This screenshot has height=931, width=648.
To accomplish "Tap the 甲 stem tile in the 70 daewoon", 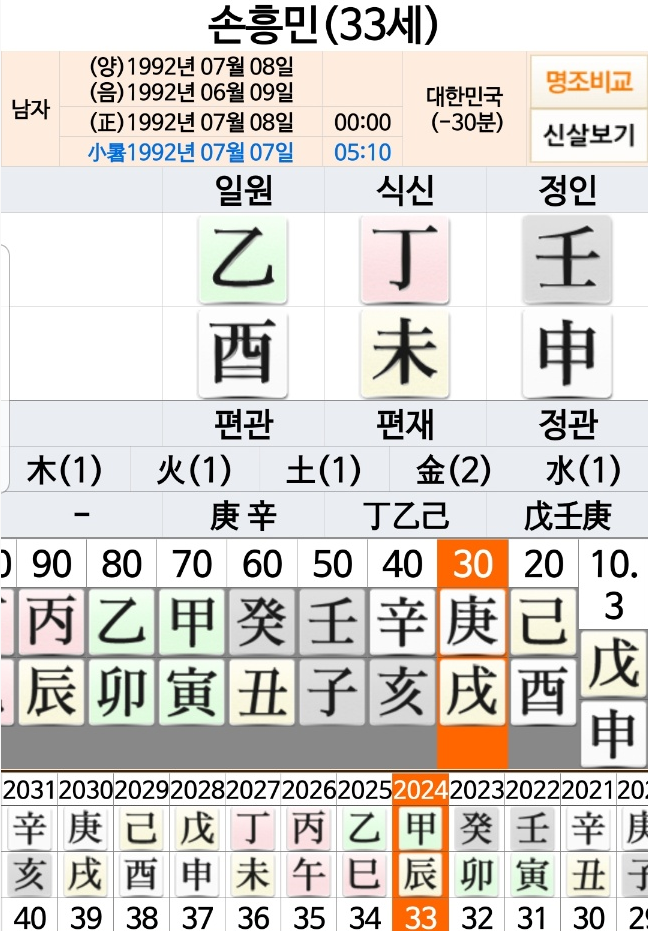I will pos(192,622).
